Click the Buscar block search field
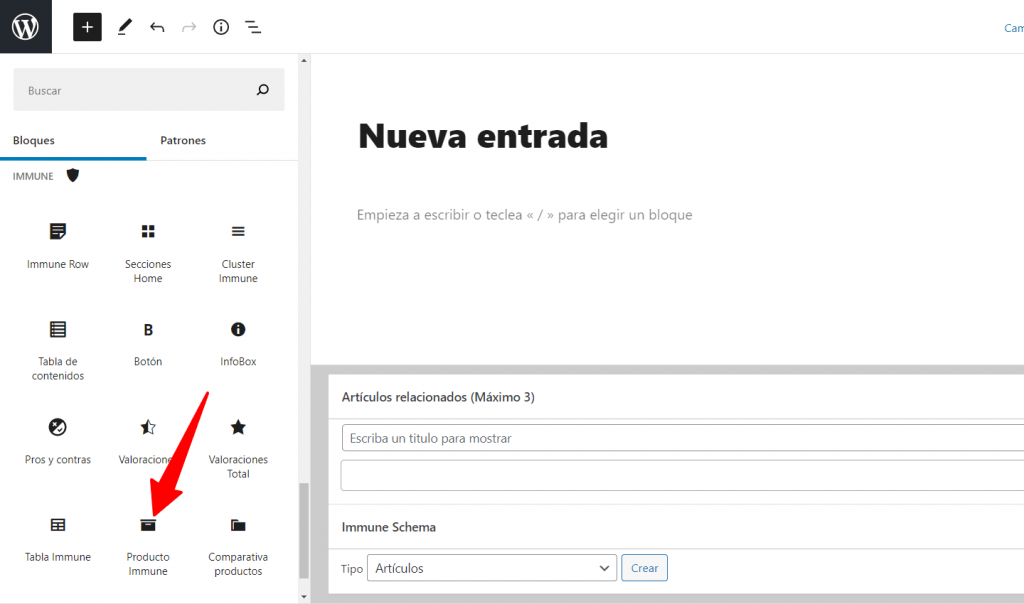The image size is (1024, 604). tap(135, 90)
